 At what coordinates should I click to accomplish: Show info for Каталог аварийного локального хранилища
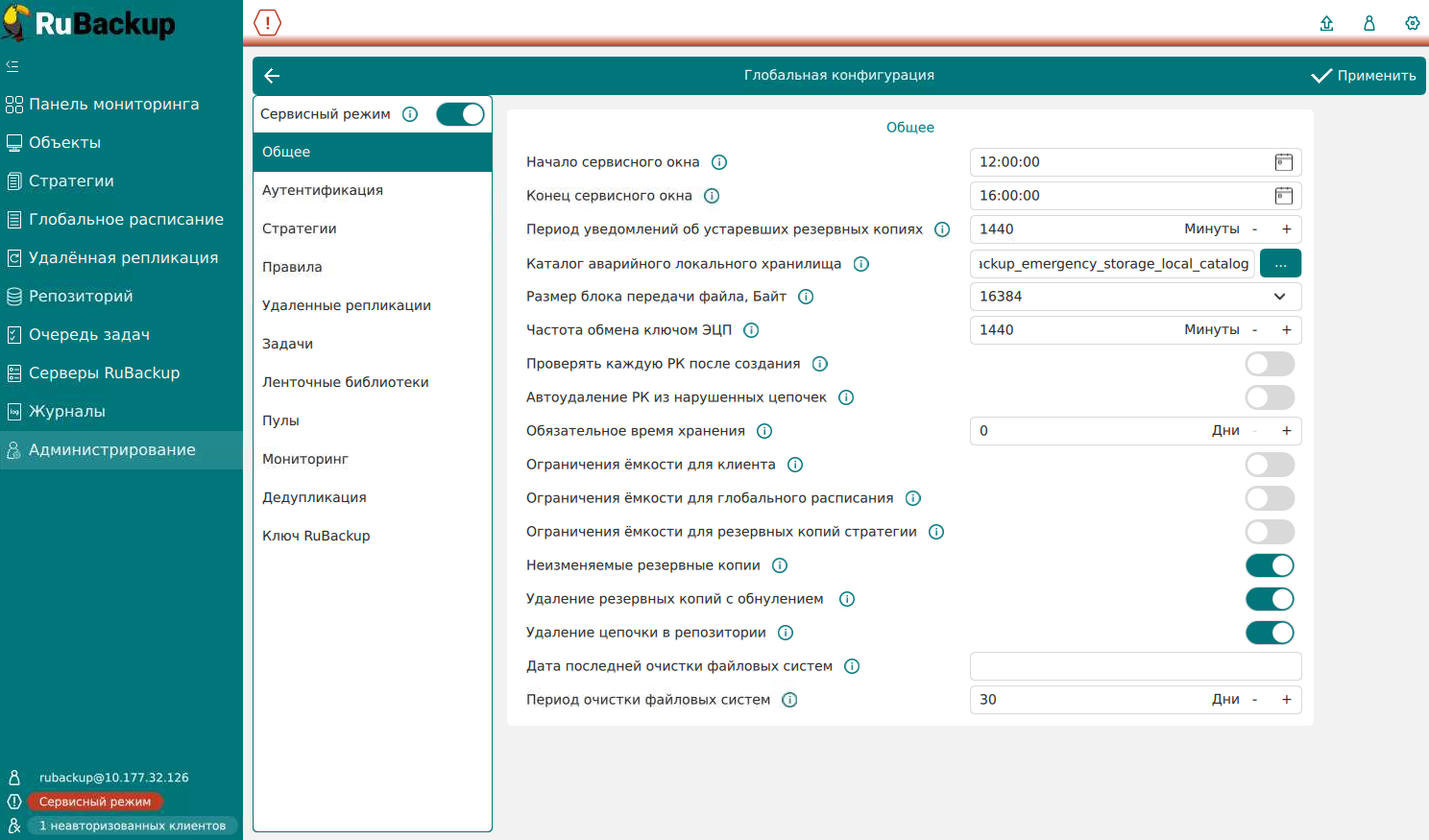pyautogui.click(x=861, y=264)
